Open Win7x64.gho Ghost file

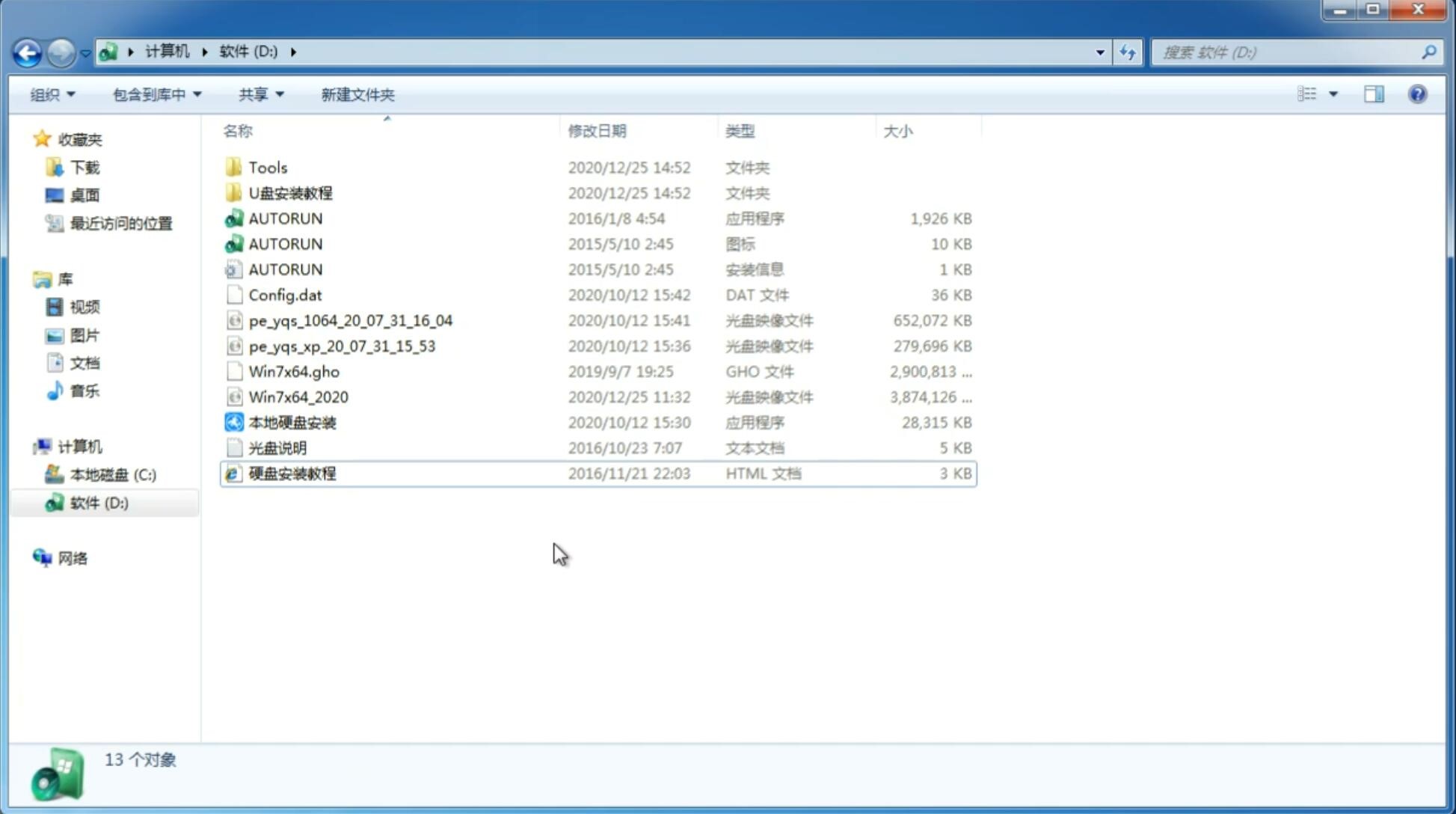pyautogui.click(x=294, y=371)
